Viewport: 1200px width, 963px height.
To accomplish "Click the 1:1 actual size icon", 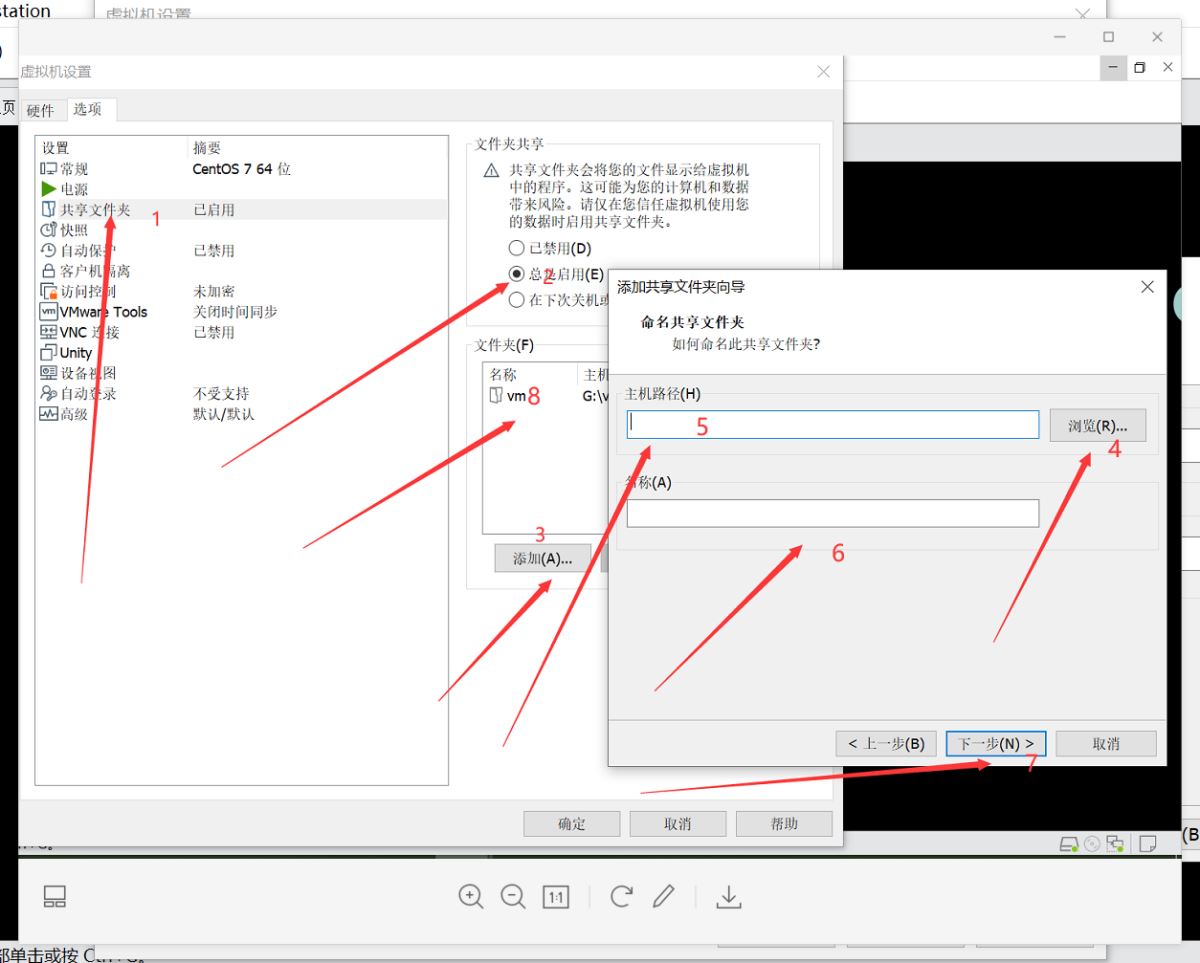I will 556,897.
